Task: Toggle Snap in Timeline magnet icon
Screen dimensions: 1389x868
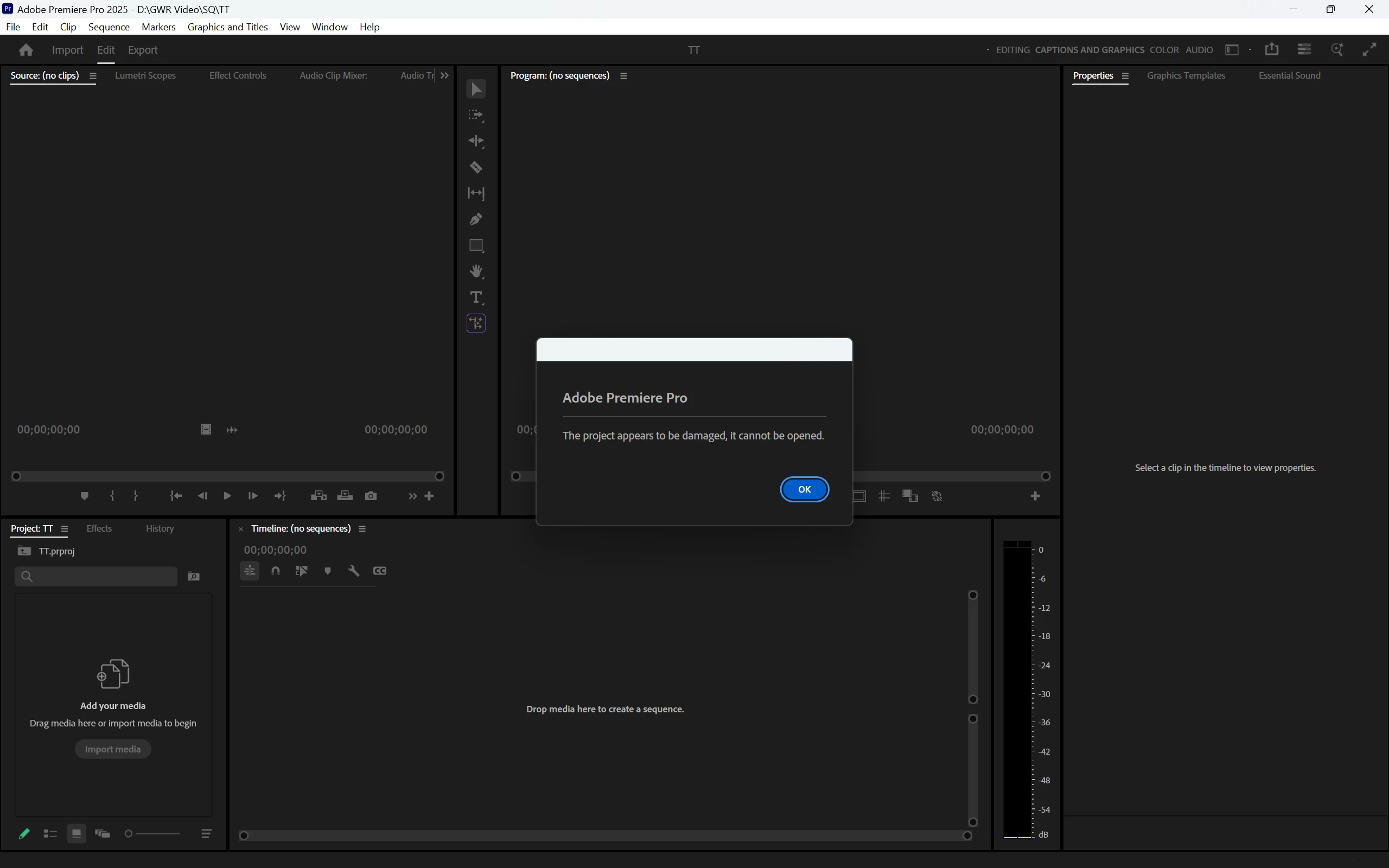Action: coord(276,571)
